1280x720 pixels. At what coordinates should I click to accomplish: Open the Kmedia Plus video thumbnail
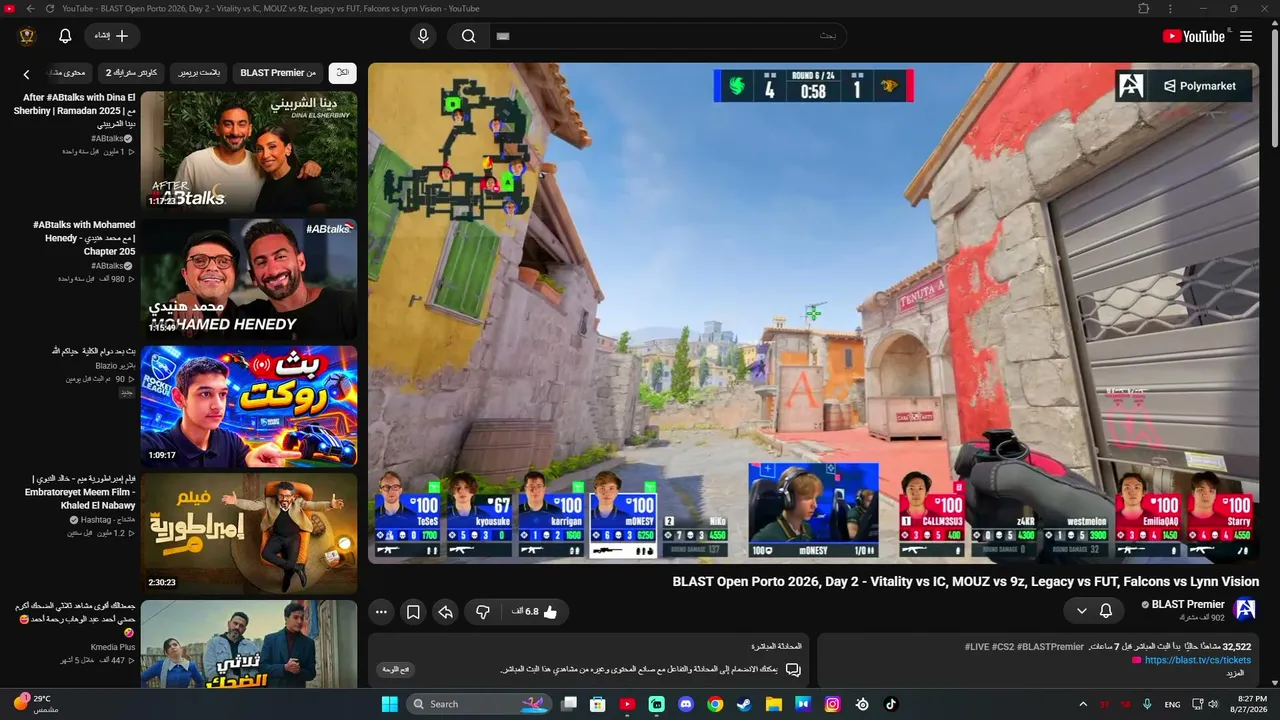tap(249, 644)
